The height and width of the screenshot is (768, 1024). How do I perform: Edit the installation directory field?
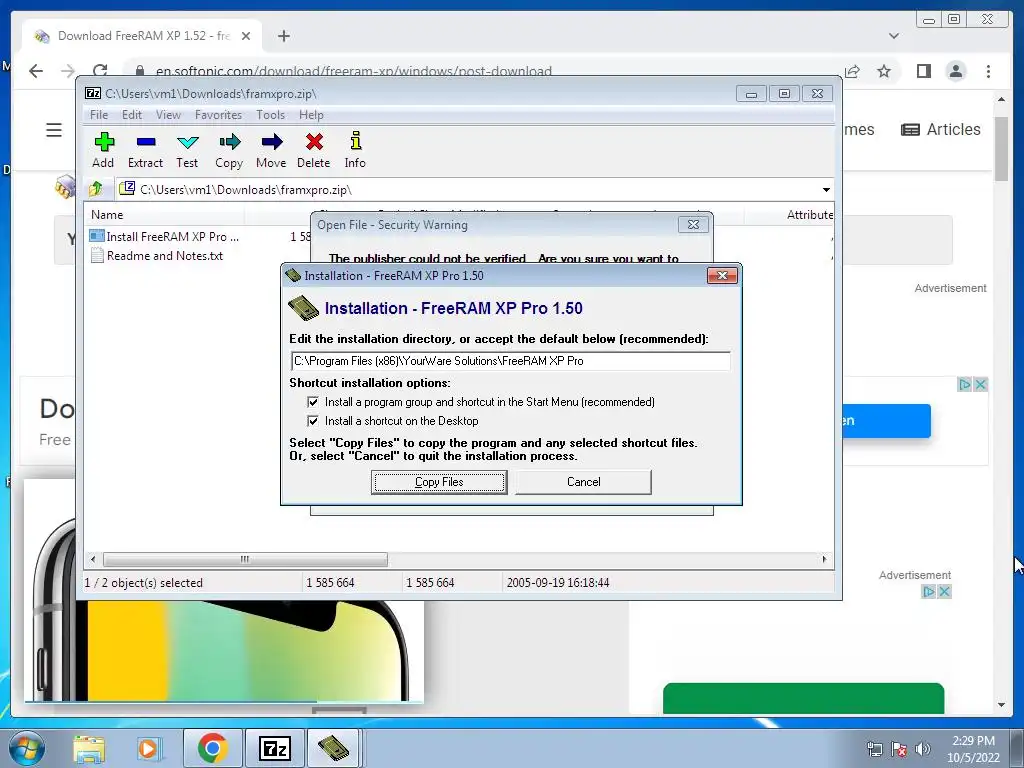511,361
